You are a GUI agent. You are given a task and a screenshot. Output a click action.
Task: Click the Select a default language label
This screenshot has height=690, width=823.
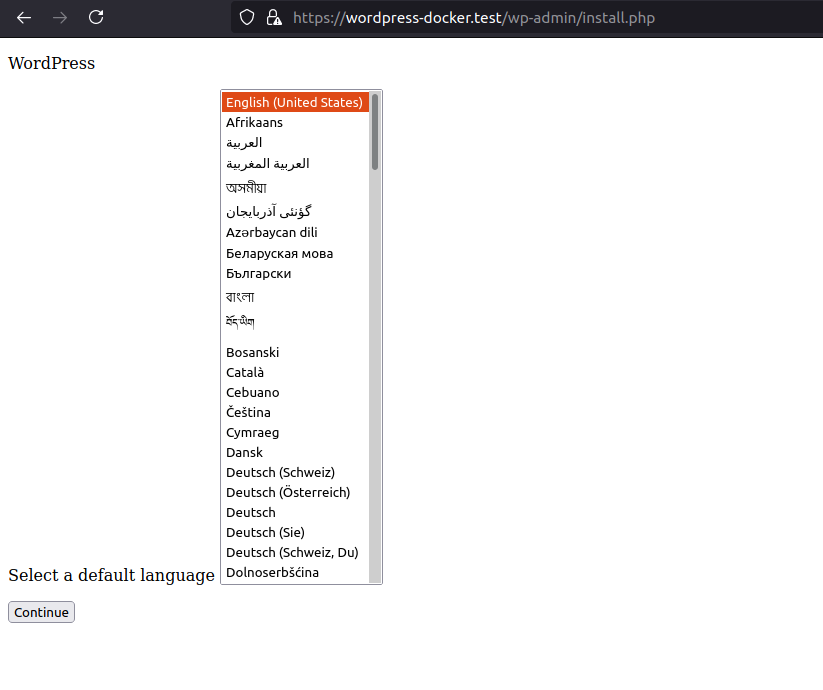coord(111,575)
